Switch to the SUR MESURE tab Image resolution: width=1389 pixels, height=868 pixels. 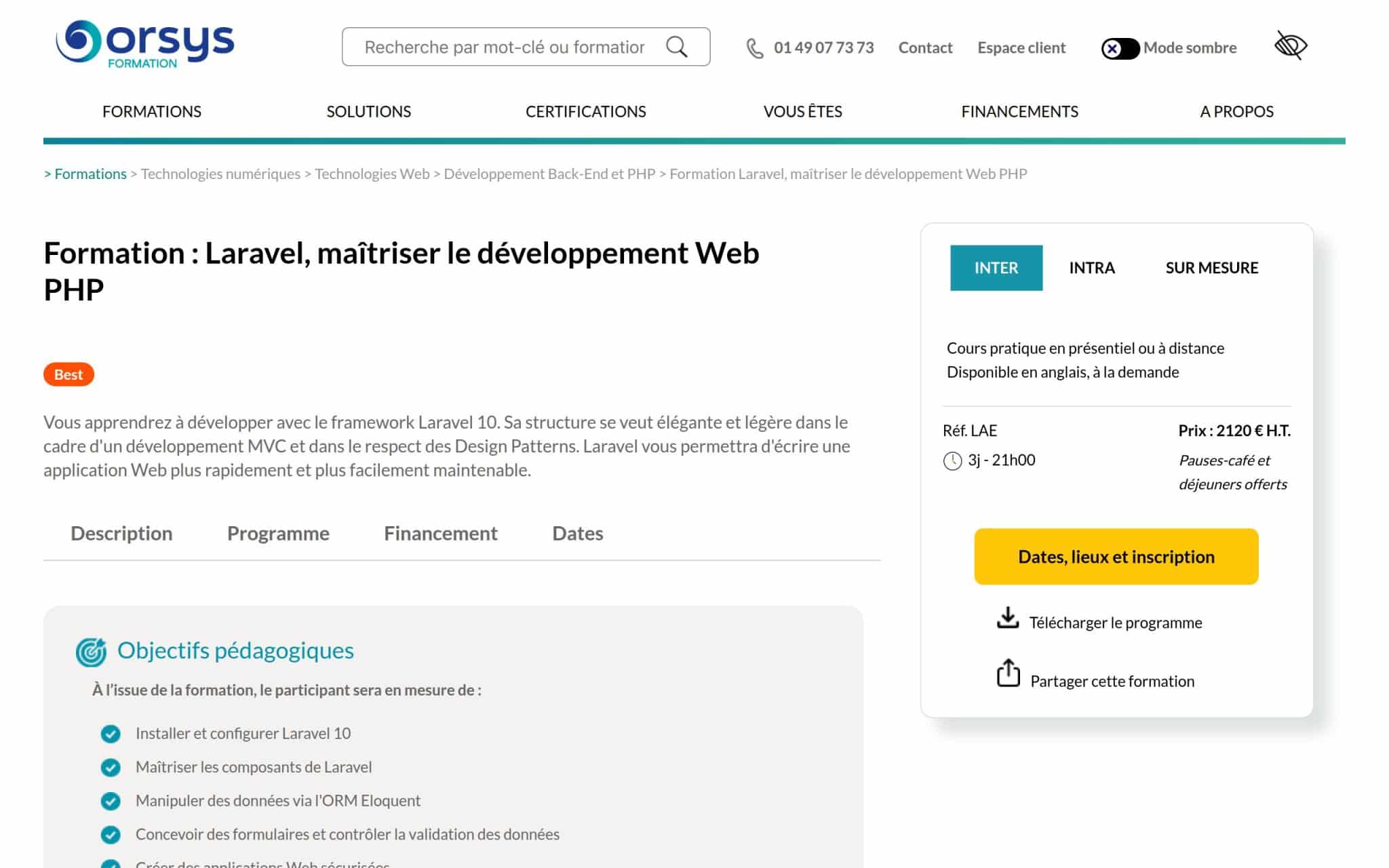(1212, 268)
